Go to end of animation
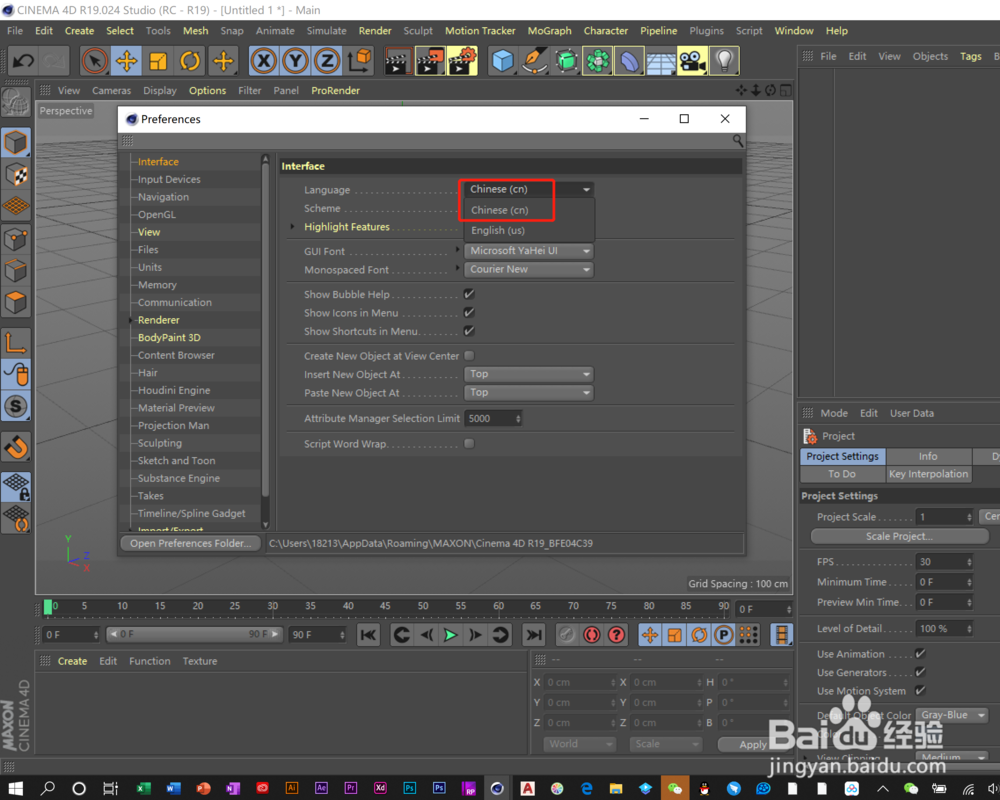Image resolution: width=1000 pixels, height=800 pixels. (534, 635)
